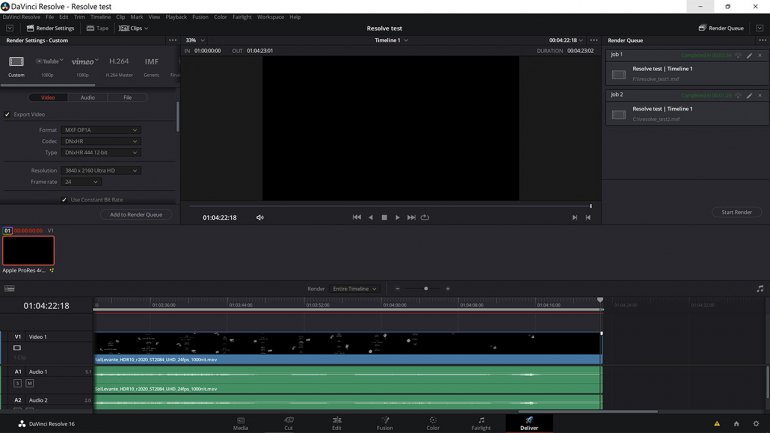
Task: Switch to the Fairlight page icon
Action: (x=481, y=421)
